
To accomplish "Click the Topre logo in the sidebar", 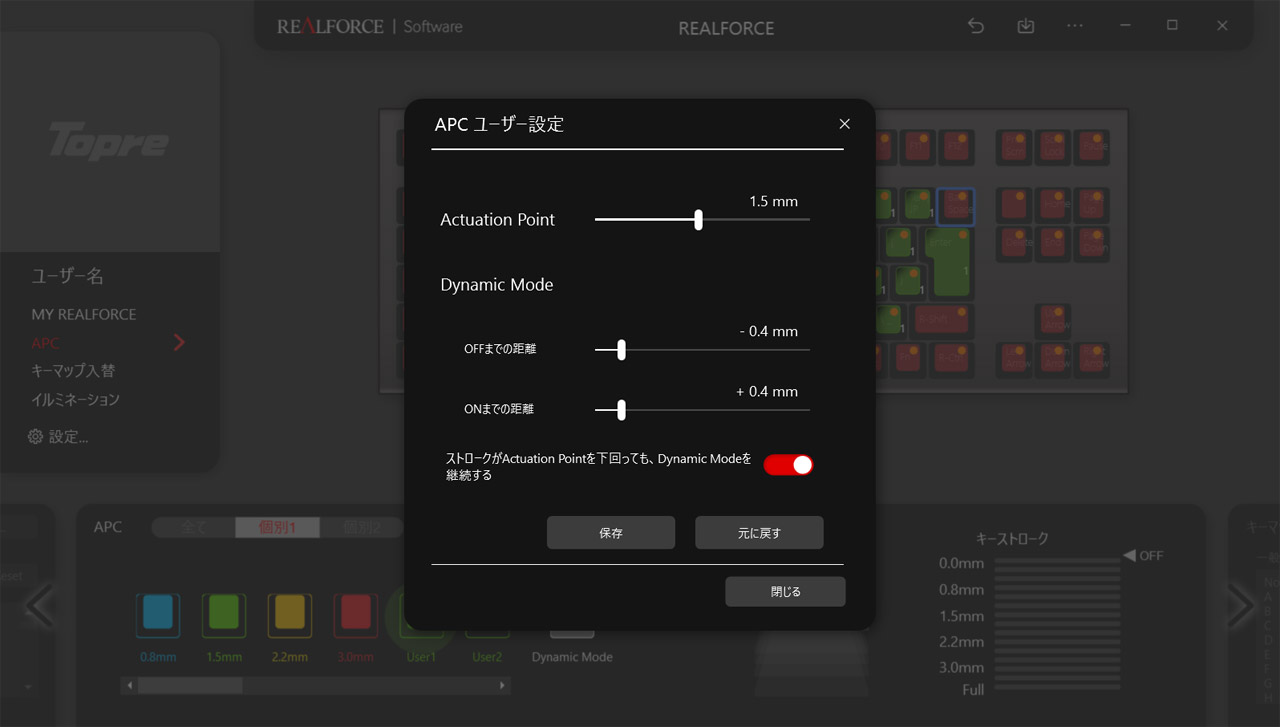I will [110, 143].
